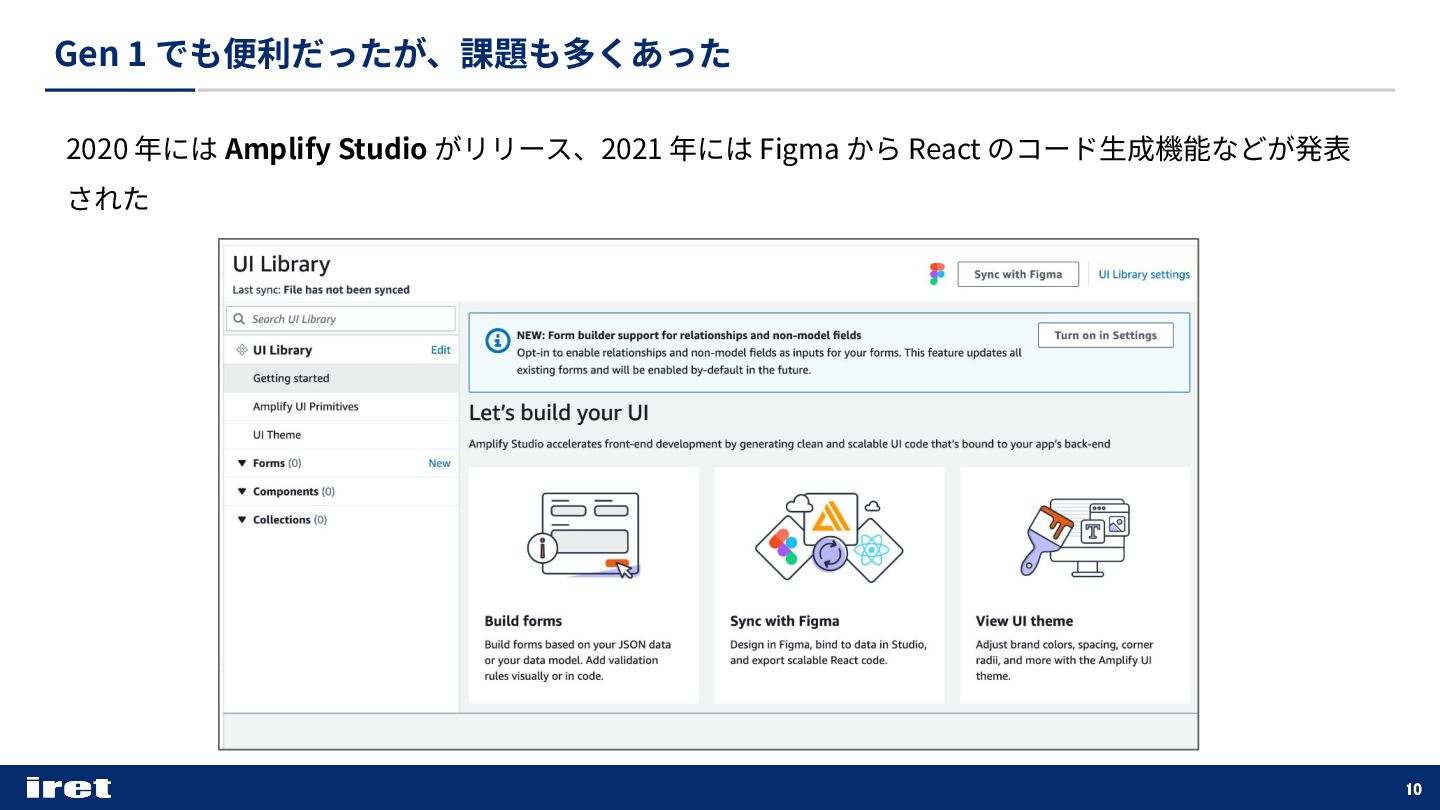Click the View UI theme card title
This screenshot has height=810, width=1440.
tap(1024, 621)
